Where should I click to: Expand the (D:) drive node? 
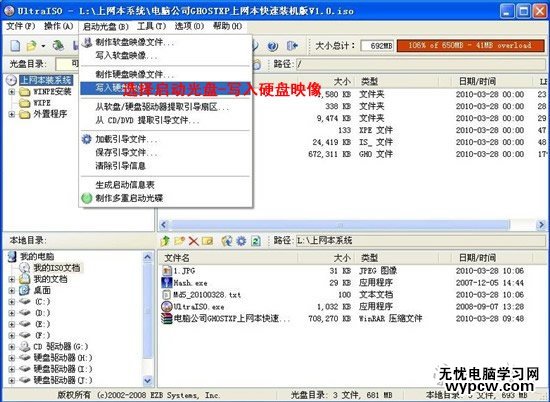tap(12, 313)
